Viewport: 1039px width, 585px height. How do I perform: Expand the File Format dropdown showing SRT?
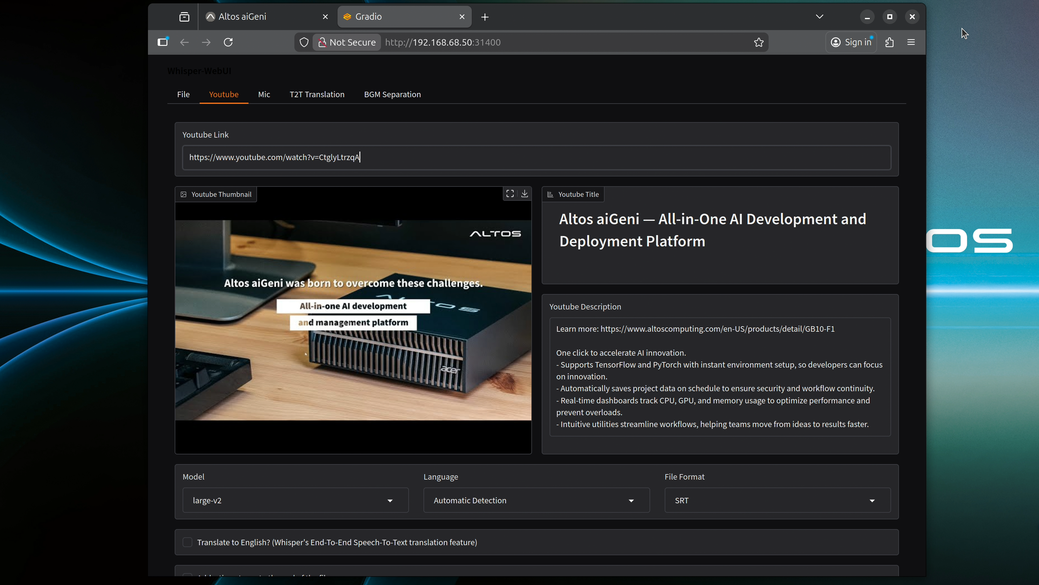point(777,500)
